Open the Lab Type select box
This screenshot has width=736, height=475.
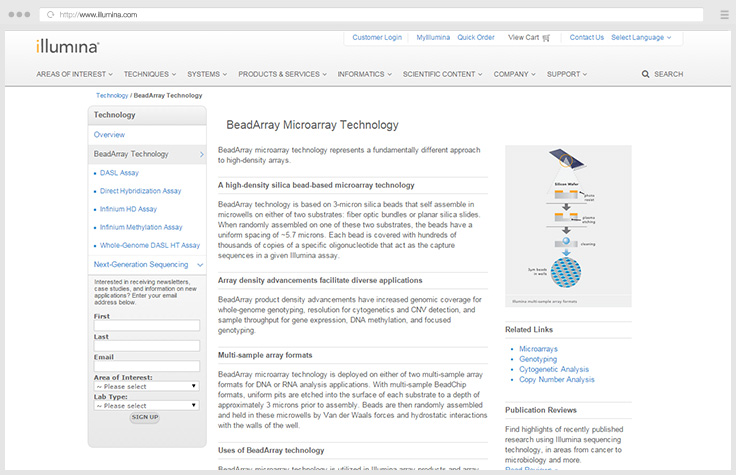click(x=146, y=405)
